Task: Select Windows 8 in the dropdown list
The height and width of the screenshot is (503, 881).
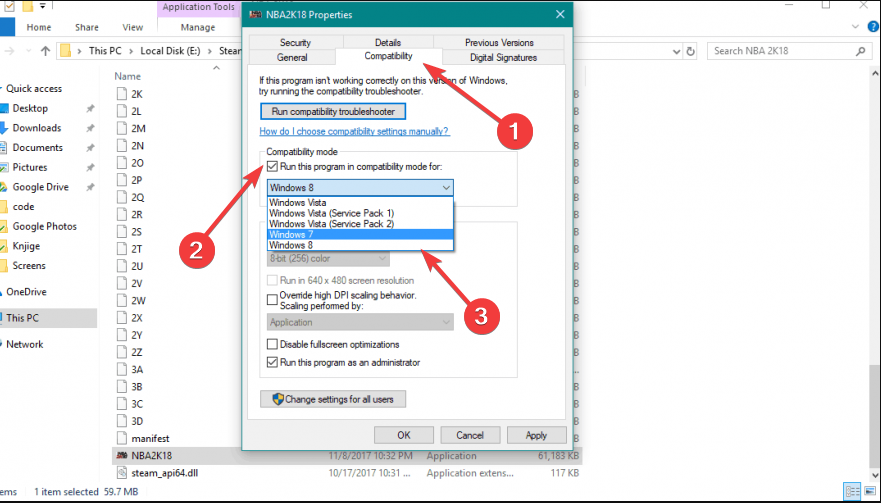Action: click(x=360, y=245)
